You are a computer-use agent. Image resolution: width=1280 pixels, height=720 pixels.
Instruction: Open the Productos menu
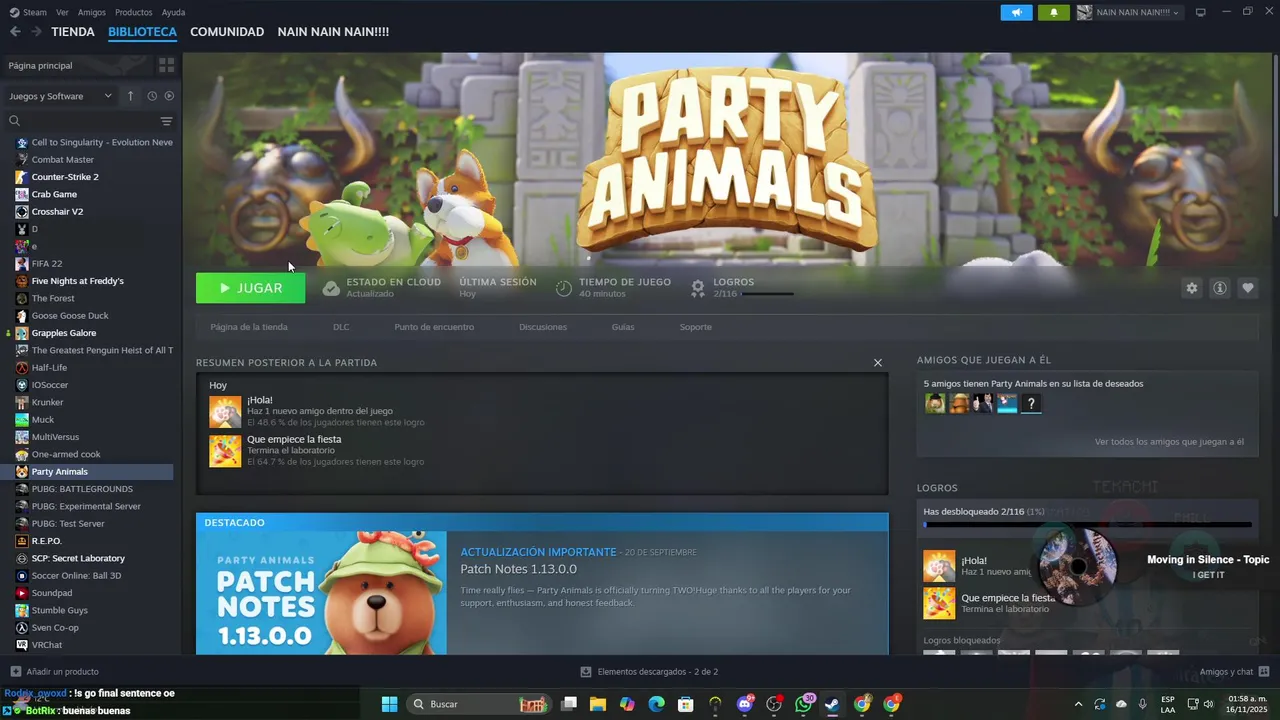pos(134,12)
